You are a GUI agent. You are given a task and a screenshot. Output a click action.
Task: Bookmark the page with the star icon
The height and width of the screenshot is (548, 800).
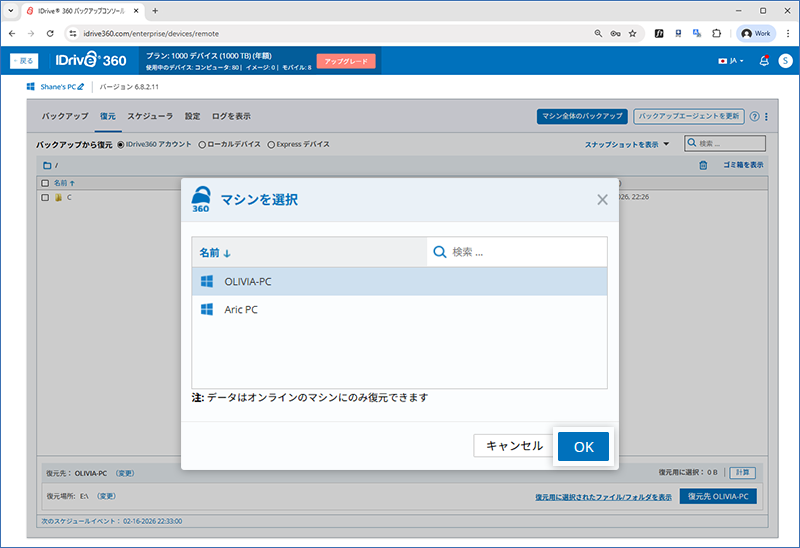[x=632, y=33]
